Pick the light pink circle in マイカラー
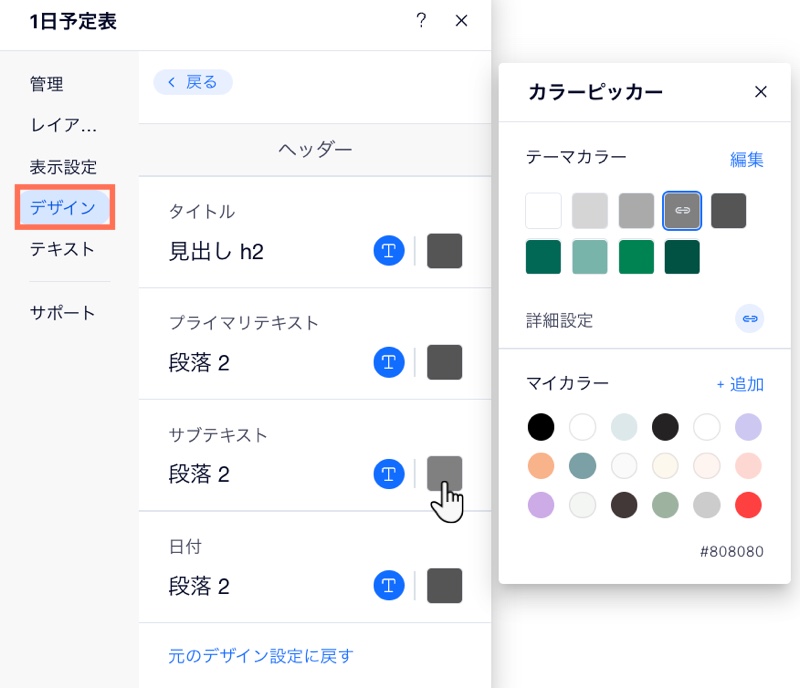The width and height of the screenshot is (800, 688). pos(748,465)
